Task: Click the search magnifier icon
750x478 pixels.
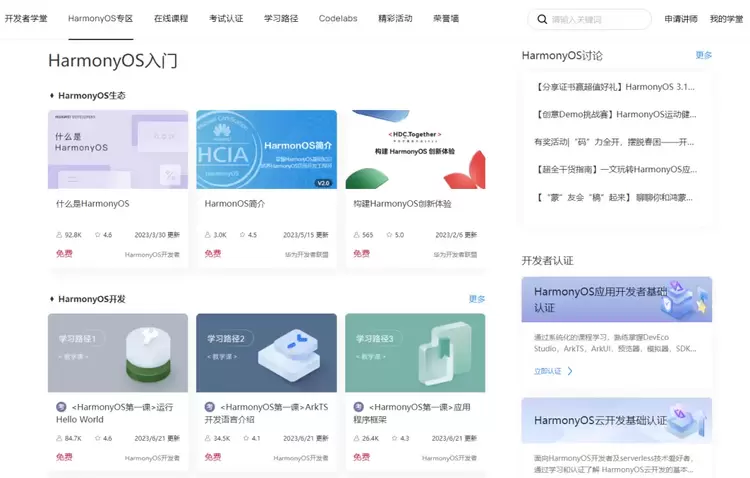Action: click(x=541, y=19)
